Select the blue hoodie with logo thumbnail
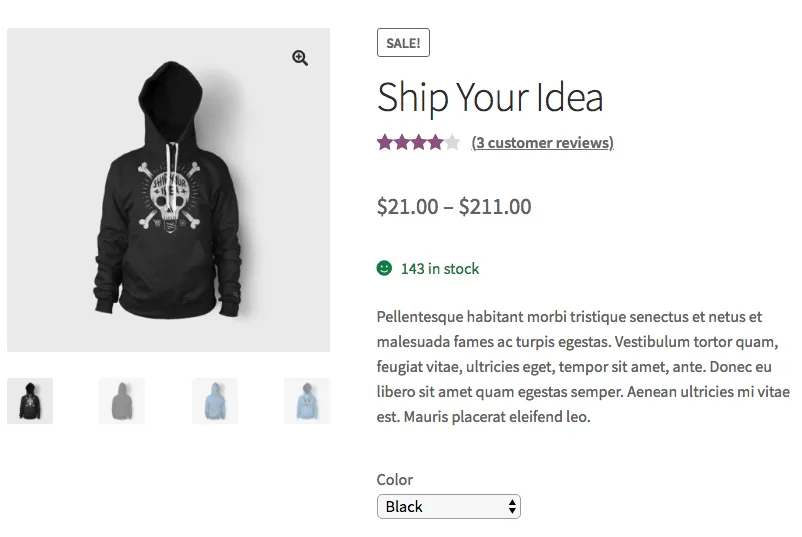Image resolution: width=802 pixels, height=537 pixels. pyautogui.click(x=307, y=401)
